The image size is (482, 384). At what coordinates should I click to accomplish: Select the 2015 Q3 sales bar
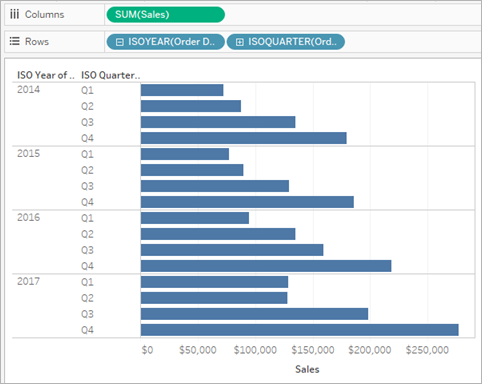(x=215, y=186)
